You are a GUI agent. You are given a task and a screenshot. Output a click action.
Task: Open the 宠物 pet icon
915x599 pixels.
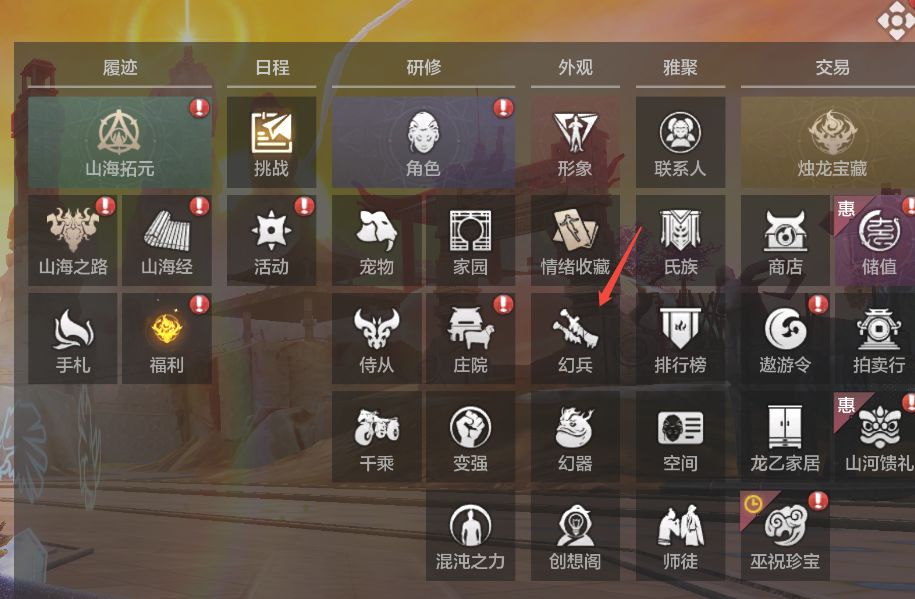(x=377, y=241)
